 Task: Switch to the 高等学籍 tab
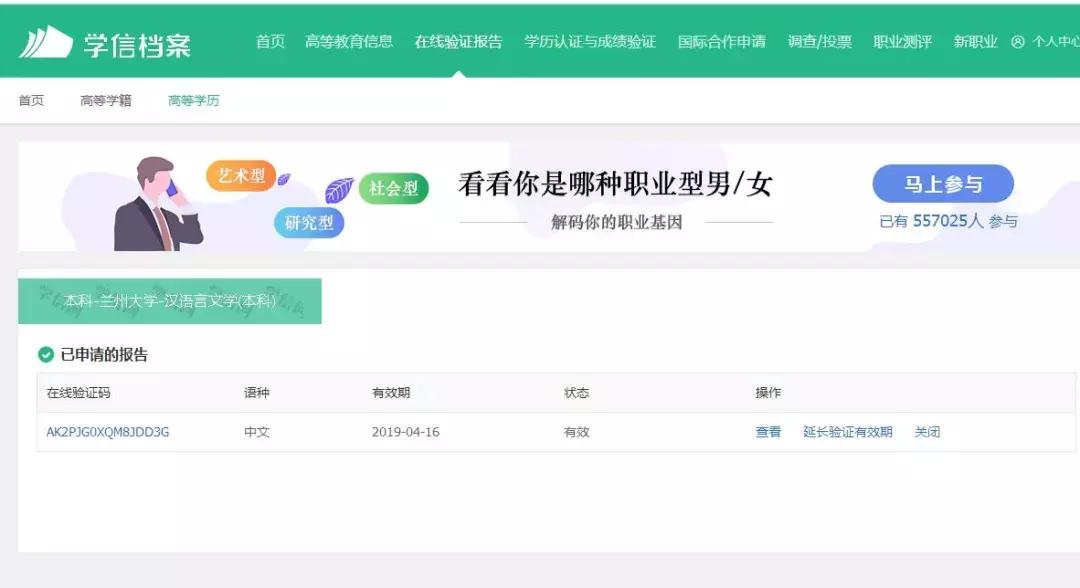point(105,100)
